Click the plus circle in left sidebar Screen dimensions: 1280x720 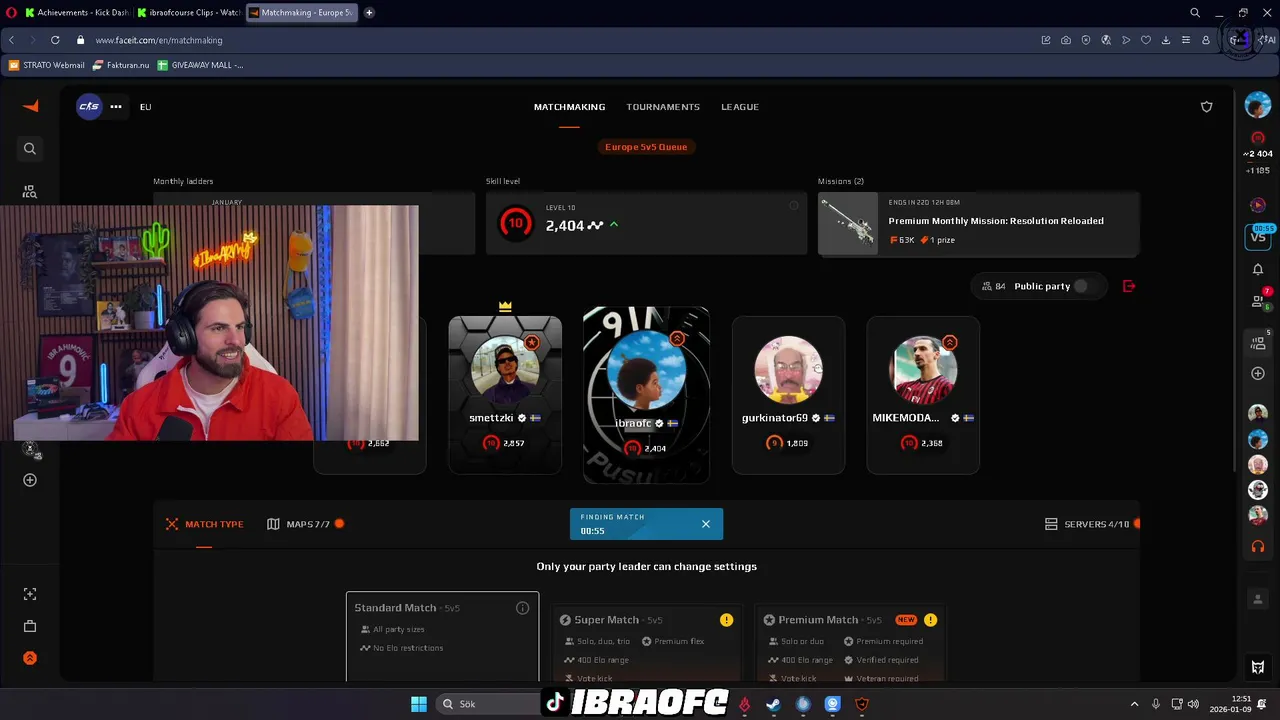tap(30, 480)
